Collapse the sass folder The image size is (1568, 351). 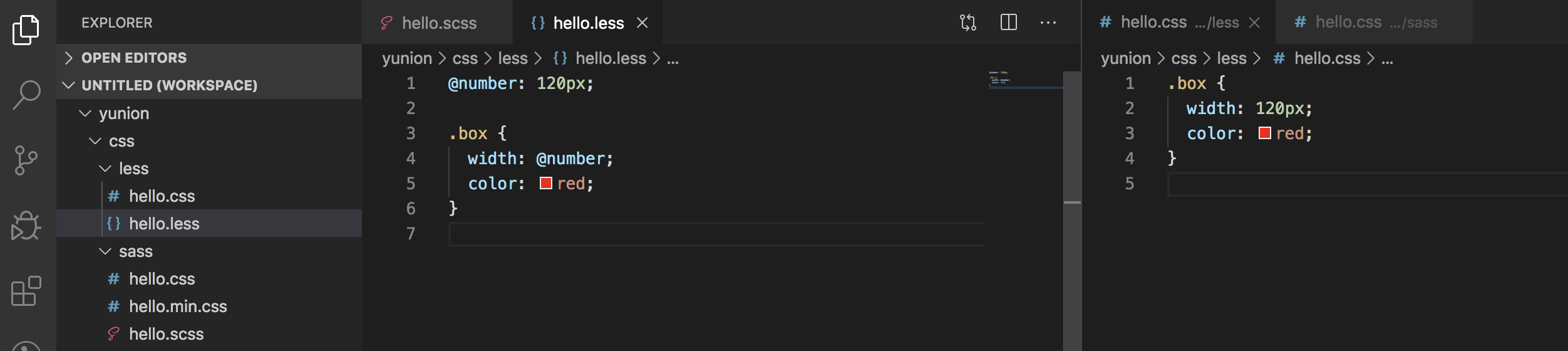tap(105, 251)
